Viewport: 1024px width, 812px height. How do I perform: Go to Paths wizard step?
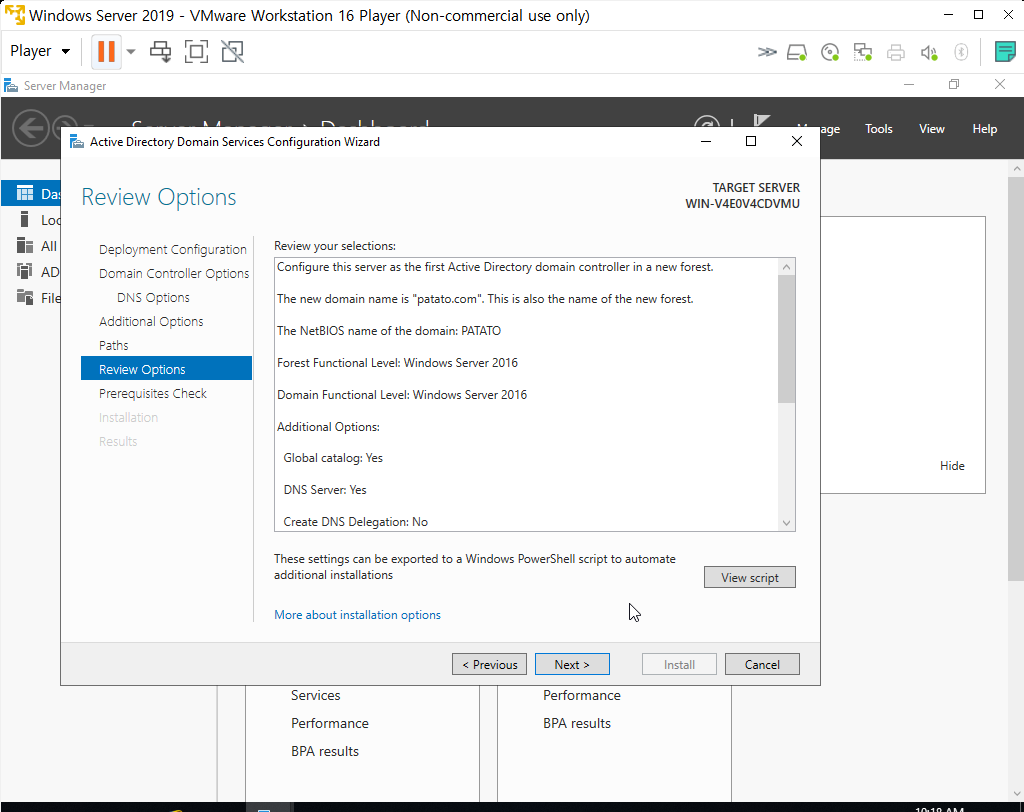tap(114, 346)
